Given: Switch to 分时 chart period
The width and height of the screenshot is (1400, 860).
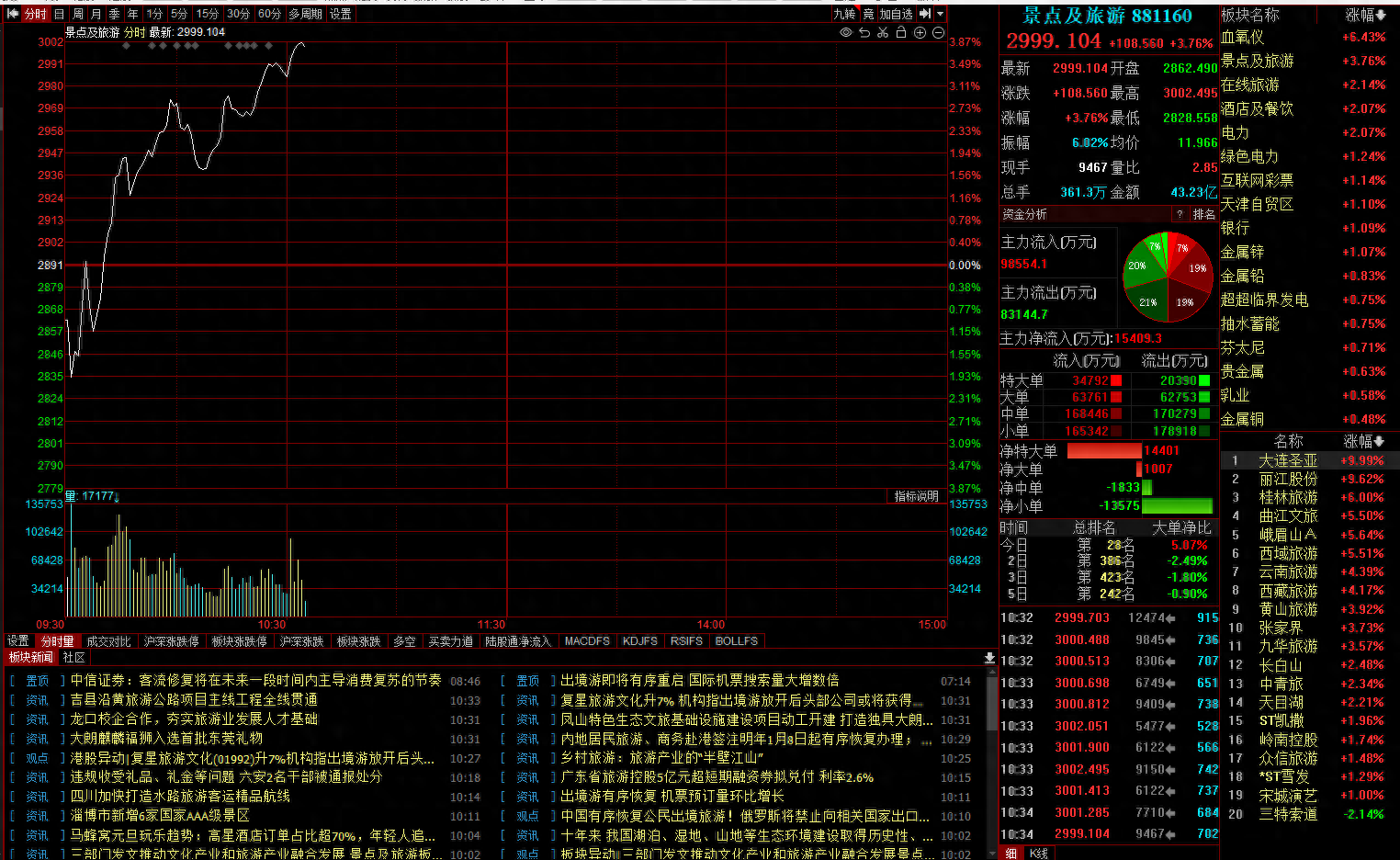Looking at the screenshot, I should point(35,14).
